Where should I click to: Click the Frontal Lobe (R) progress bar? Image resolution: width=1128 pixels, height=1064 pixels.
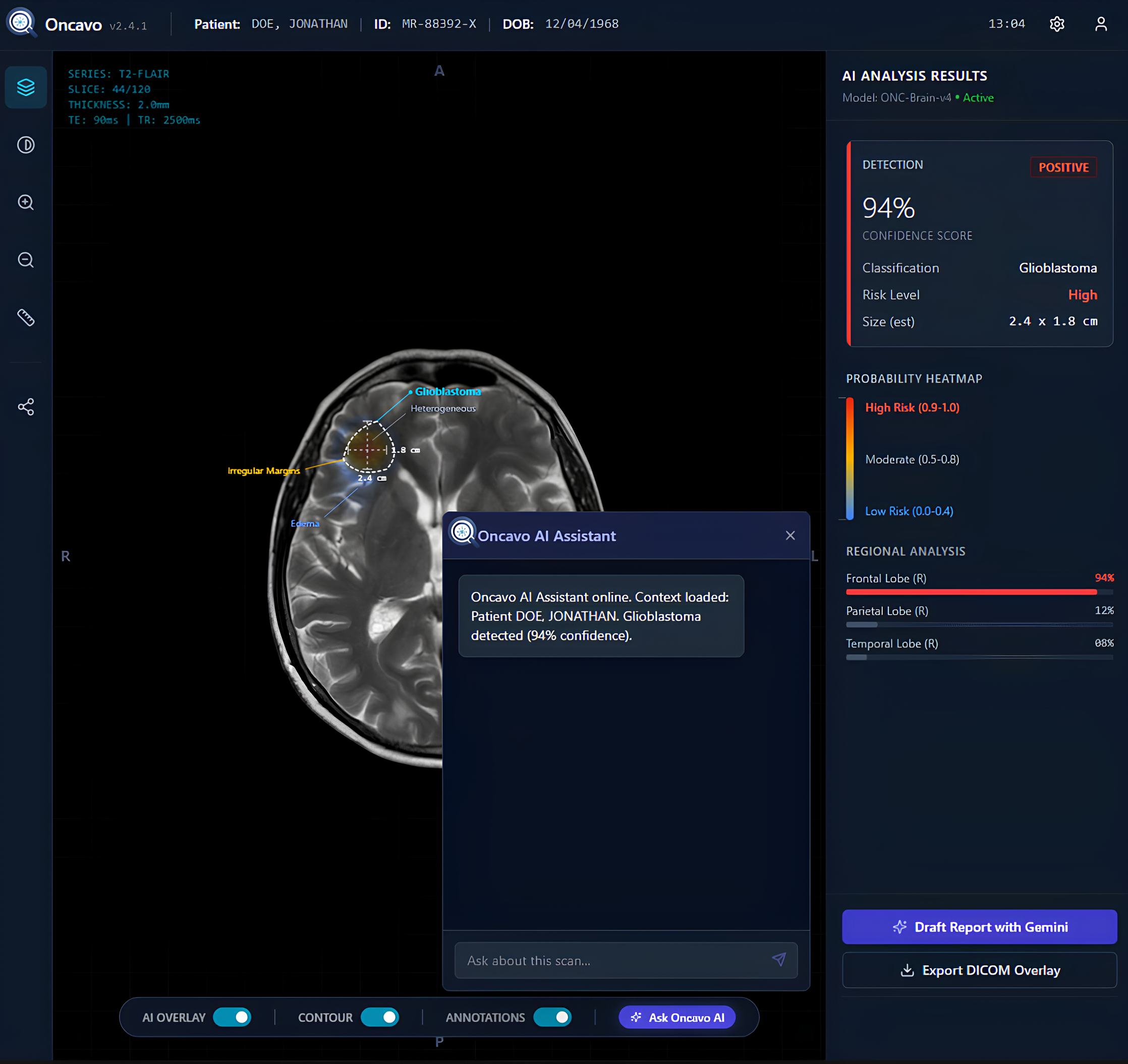click(979, 592)
